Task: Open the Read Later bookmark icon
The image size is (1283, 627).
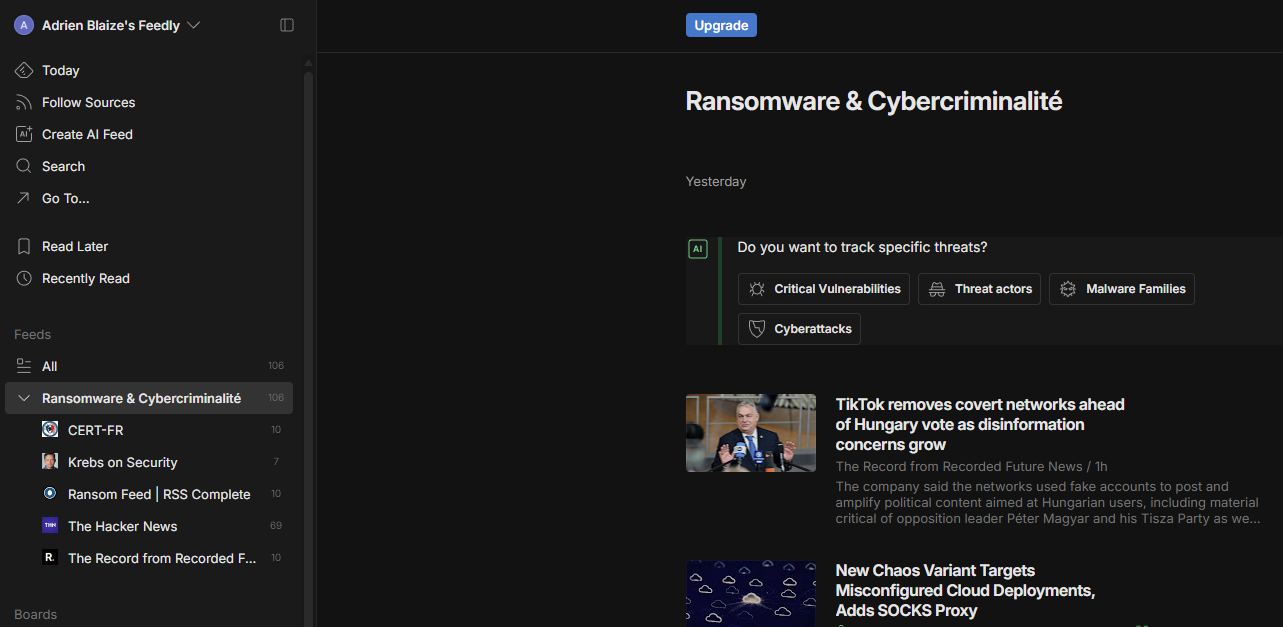Action: [24, 246]
